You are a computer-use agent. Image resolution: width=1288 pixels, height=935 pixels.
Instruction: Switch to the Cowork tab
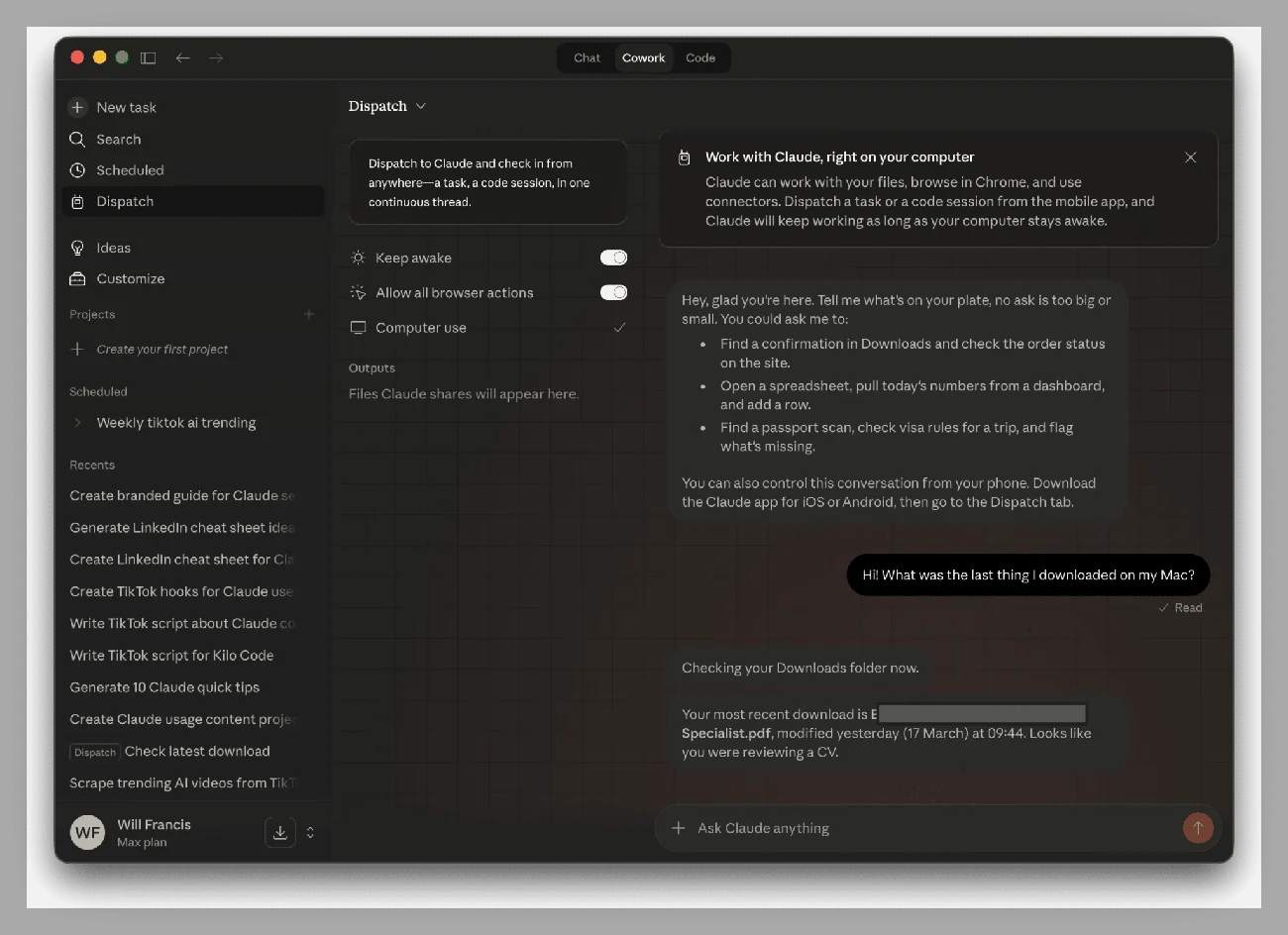644,58
